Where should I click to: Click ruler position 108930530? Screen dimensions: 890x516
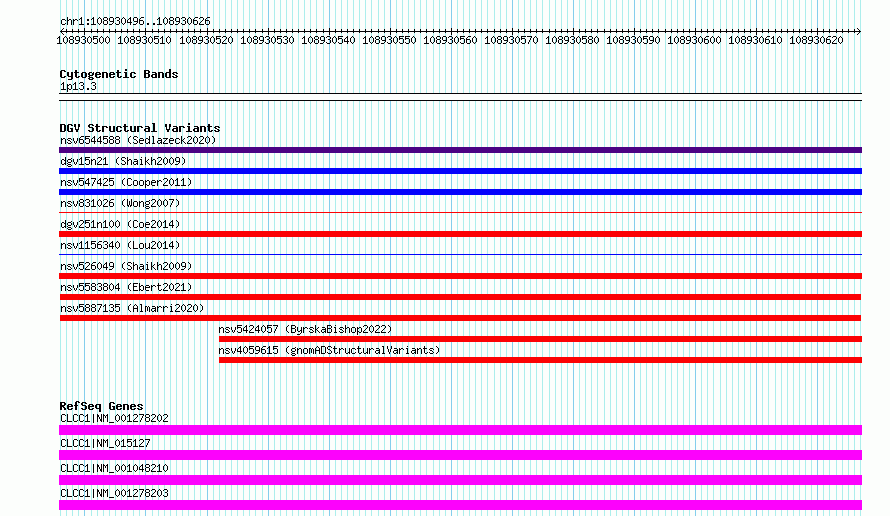(x=267, y=40)
